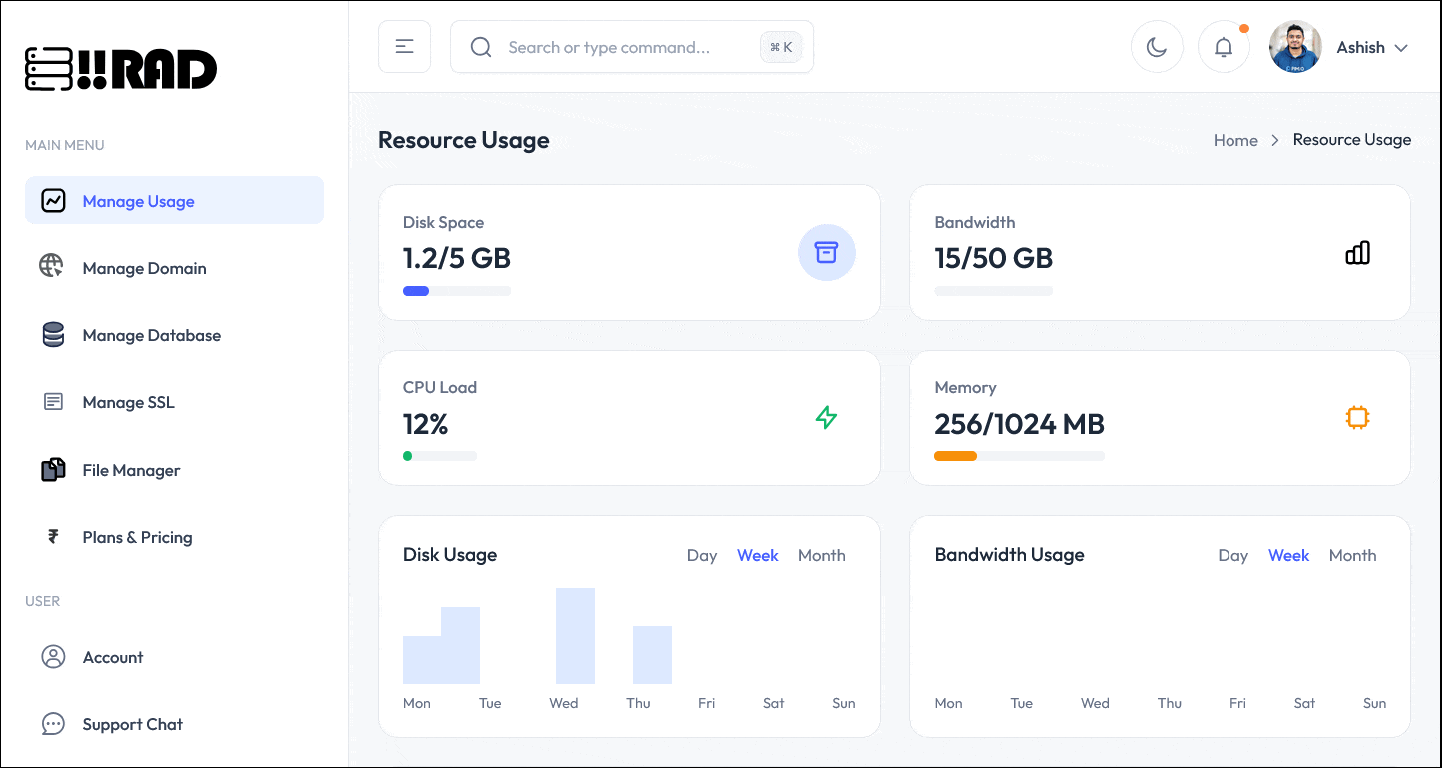Click the CPU Load lightning bolt icon
Image resolution: width=1442 pixels, height=768 pixels.
pos(826,417)
